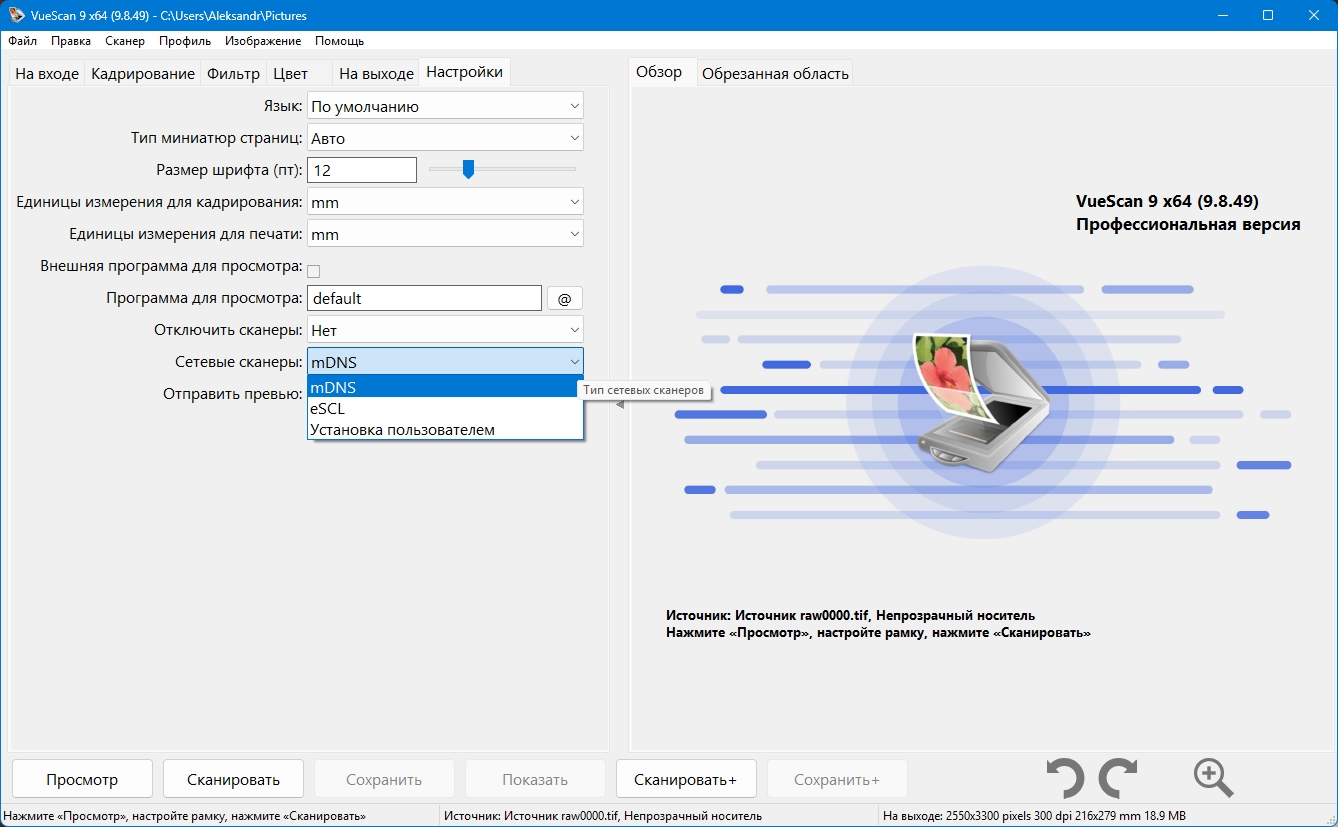Click the rotate left arrow icon
1338x827 pixels.
[x=1065, y=778]
